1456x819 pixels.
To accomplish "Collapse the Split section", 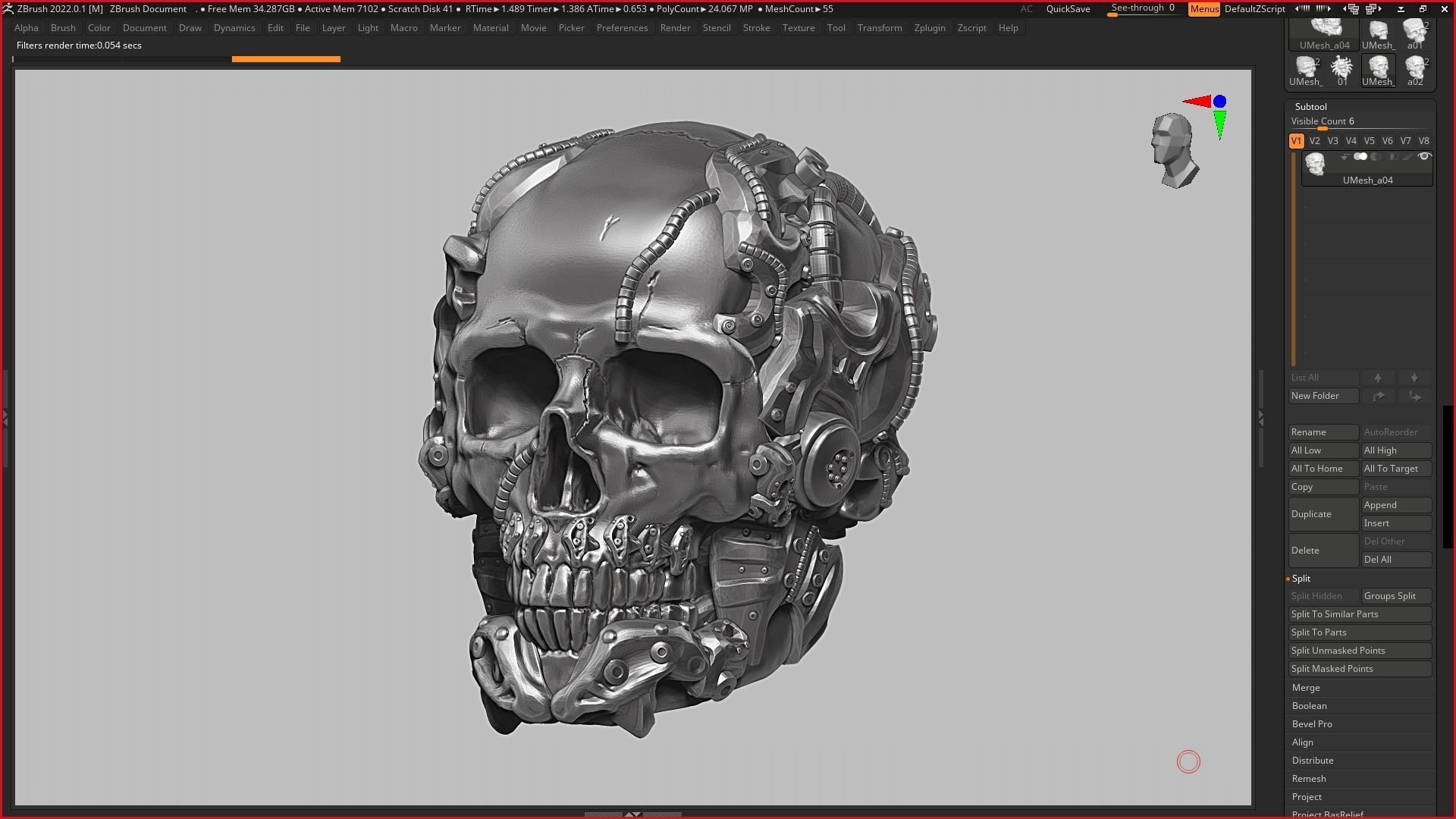I will tap(1301, 579).
